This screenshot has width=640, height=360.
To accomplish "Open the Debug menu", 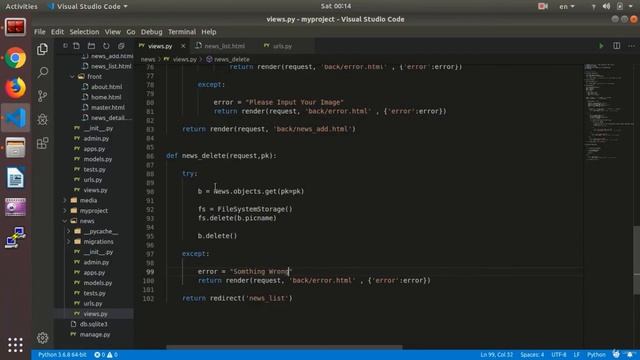I will click(151, 32).
